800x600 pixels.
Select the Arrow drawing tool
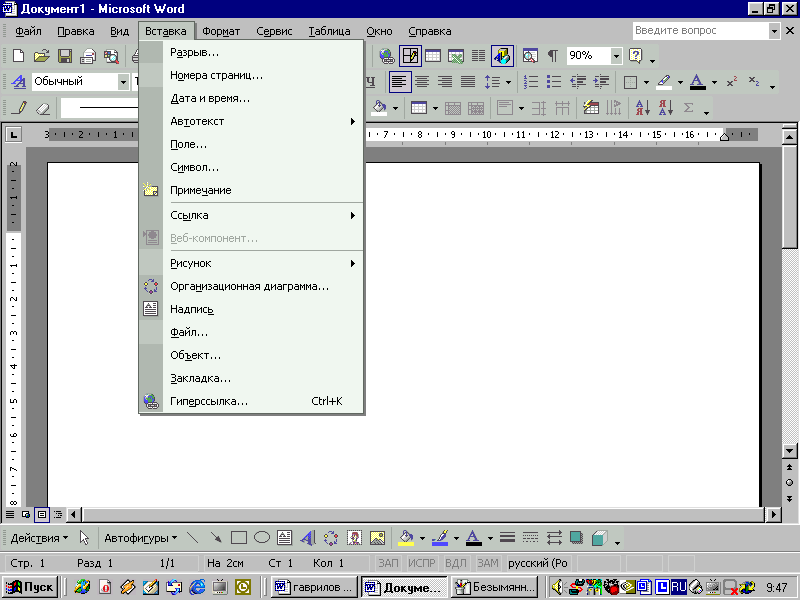(216, 538)
